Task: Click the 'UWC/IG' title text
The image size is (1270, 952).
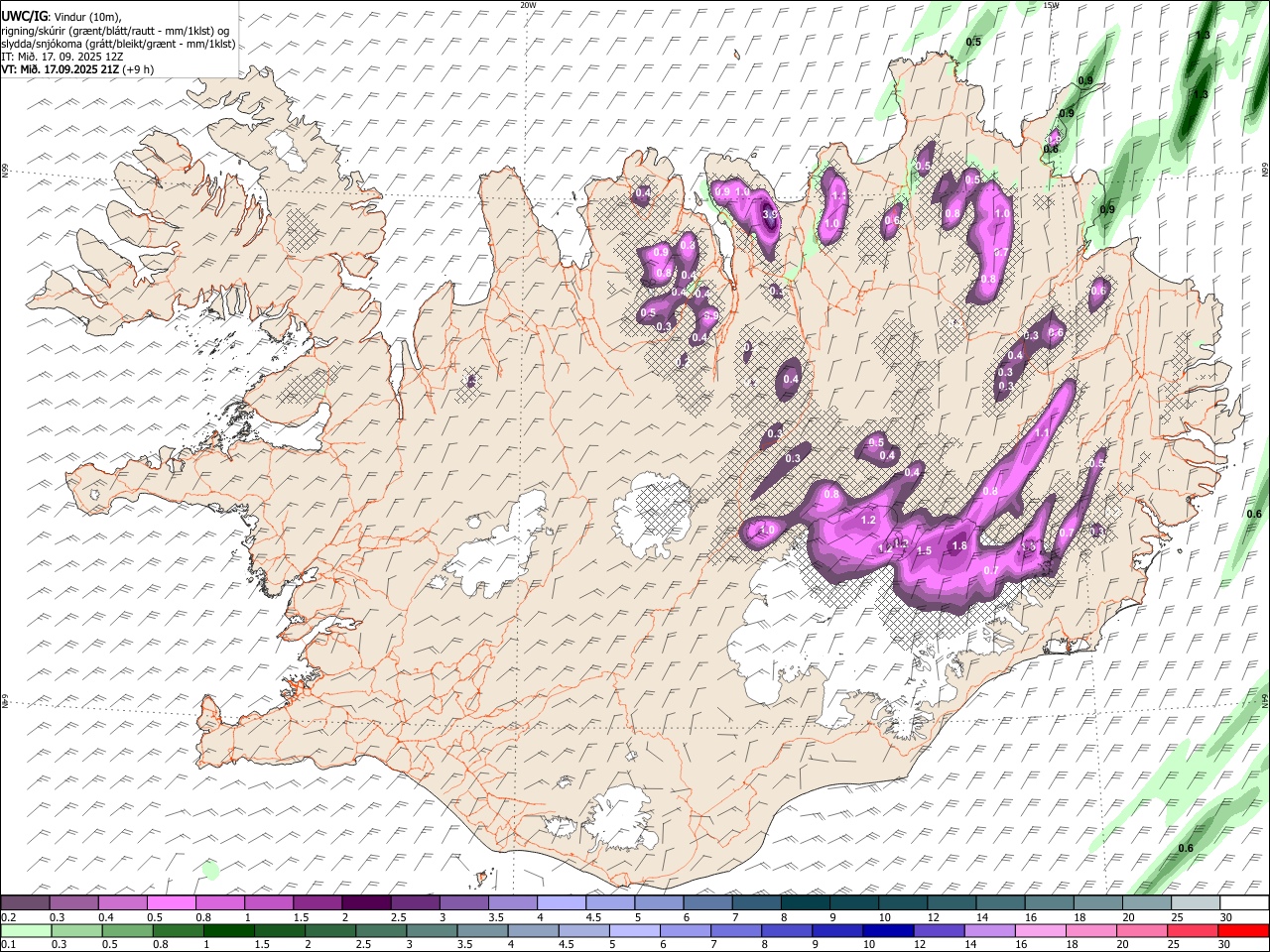Action: pyautogui.click(x=24, y=17)
